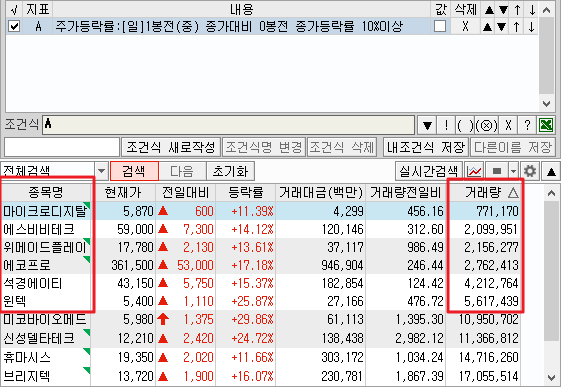The height and width of the screenshot is (387, 561).
Task: Click the results list scrollbar up arrow
Action: click(x=551, y=194)
